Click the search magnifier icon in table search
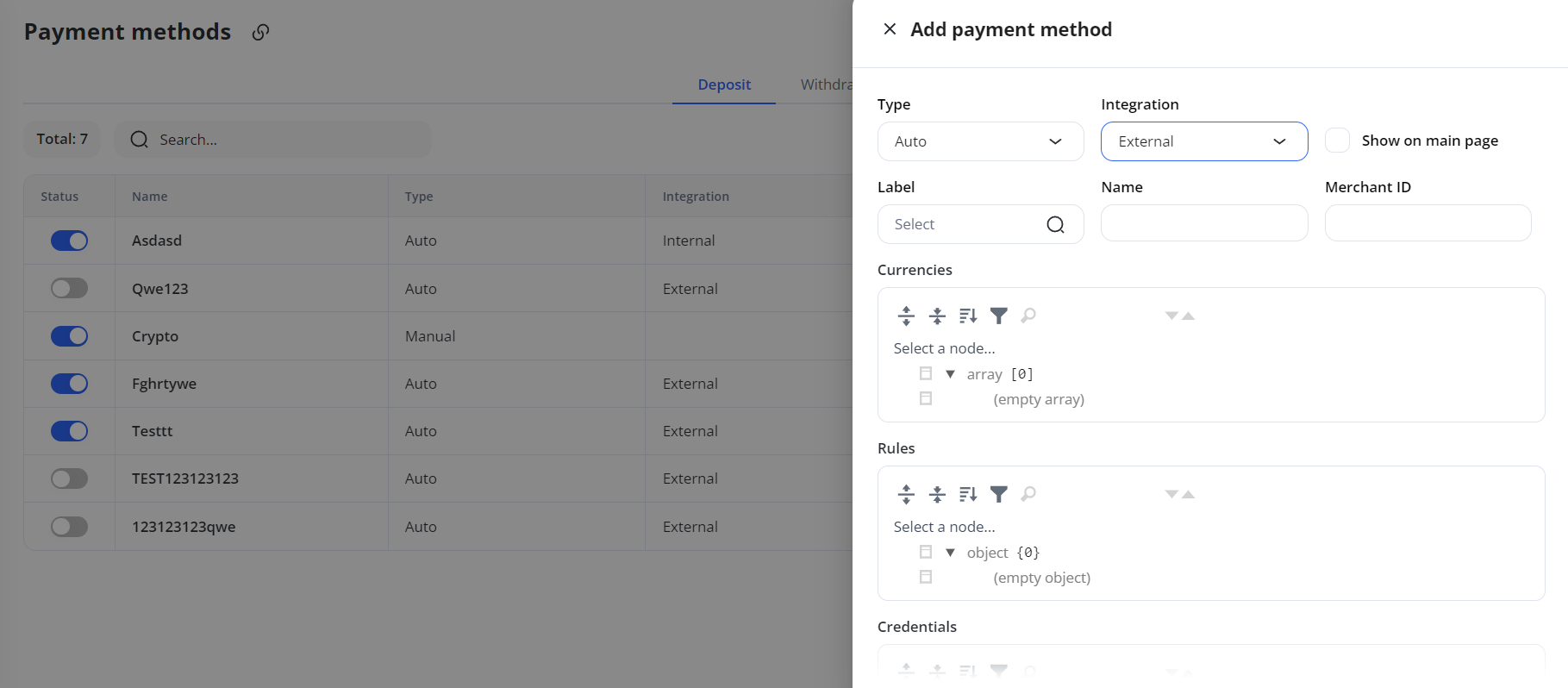 pos(139,140)
